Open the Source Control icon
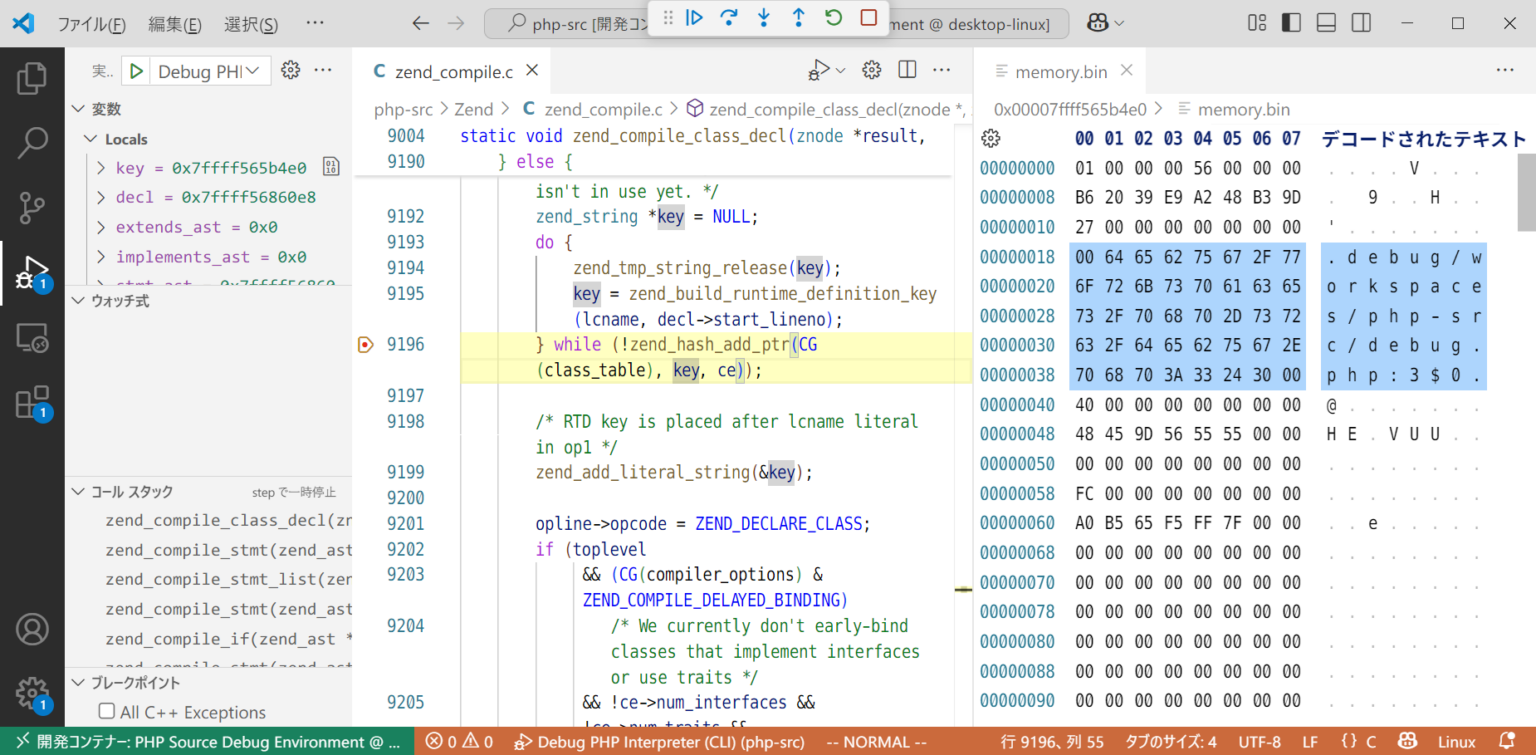The image size is (1536, 755). (x=33, y=208)
